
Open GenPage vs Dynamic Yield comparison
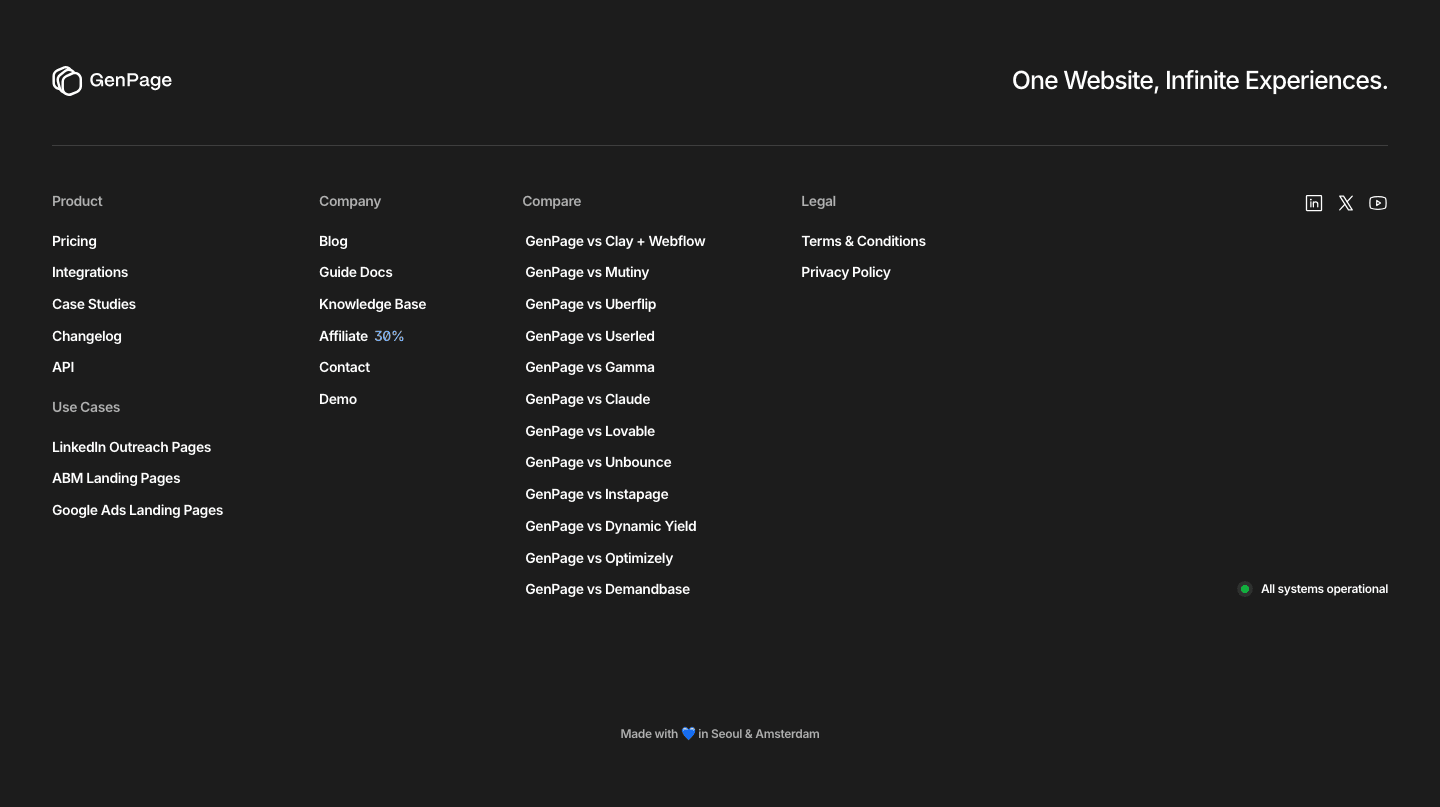click(611, 526)
